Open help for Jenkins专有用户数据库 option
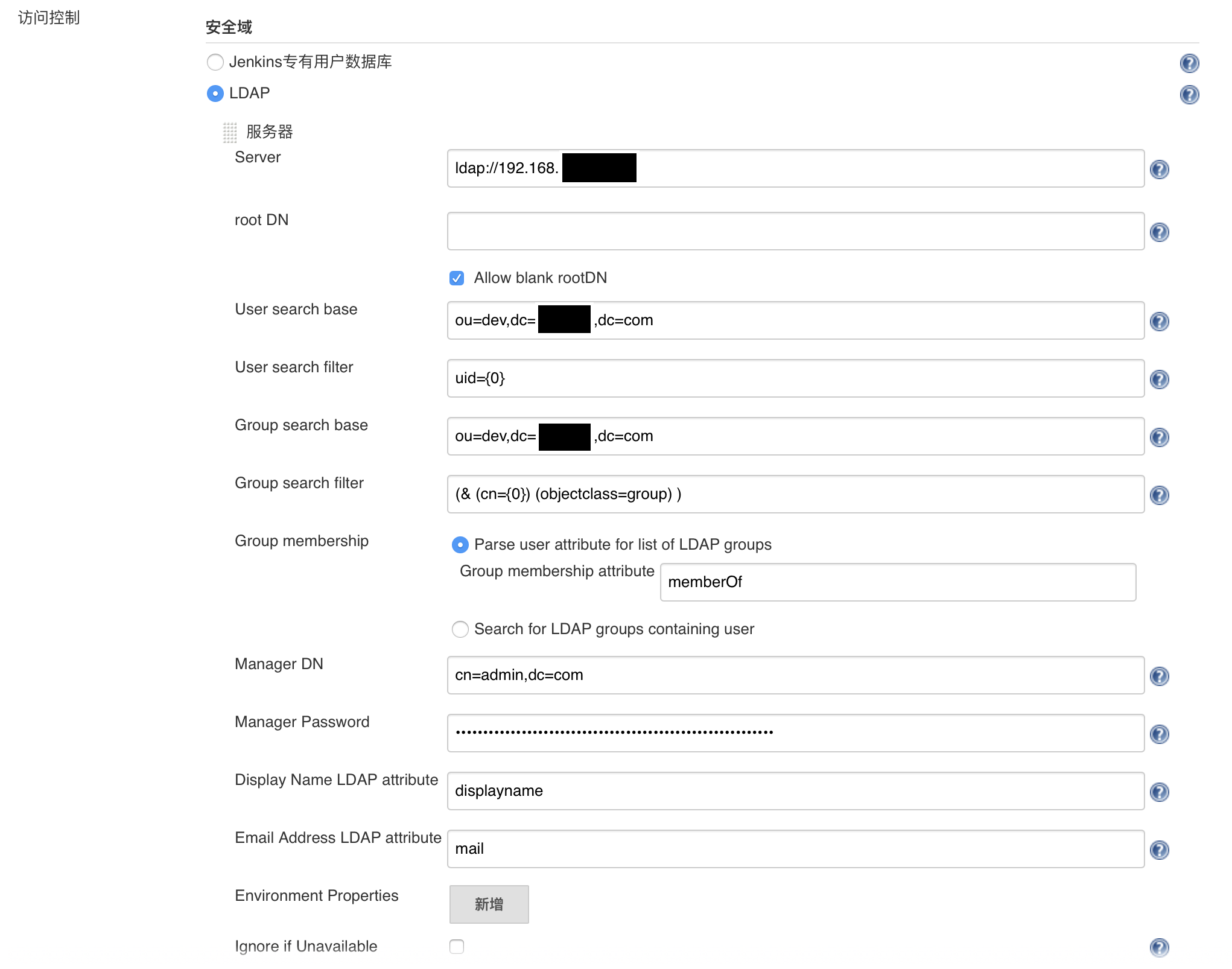Viewport: 1232px width, 969px height. [1189, 63]
